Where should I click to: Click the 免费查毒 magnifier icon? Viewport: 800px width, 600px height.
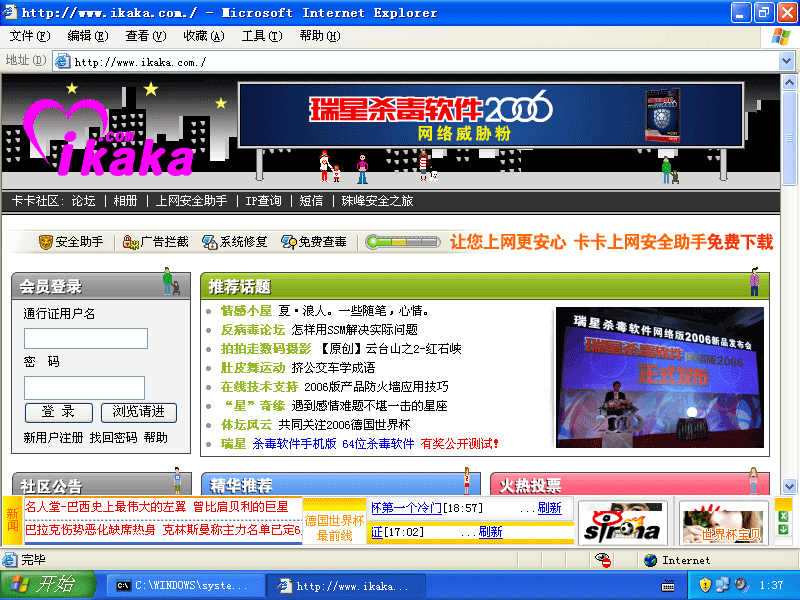point(289,242)
